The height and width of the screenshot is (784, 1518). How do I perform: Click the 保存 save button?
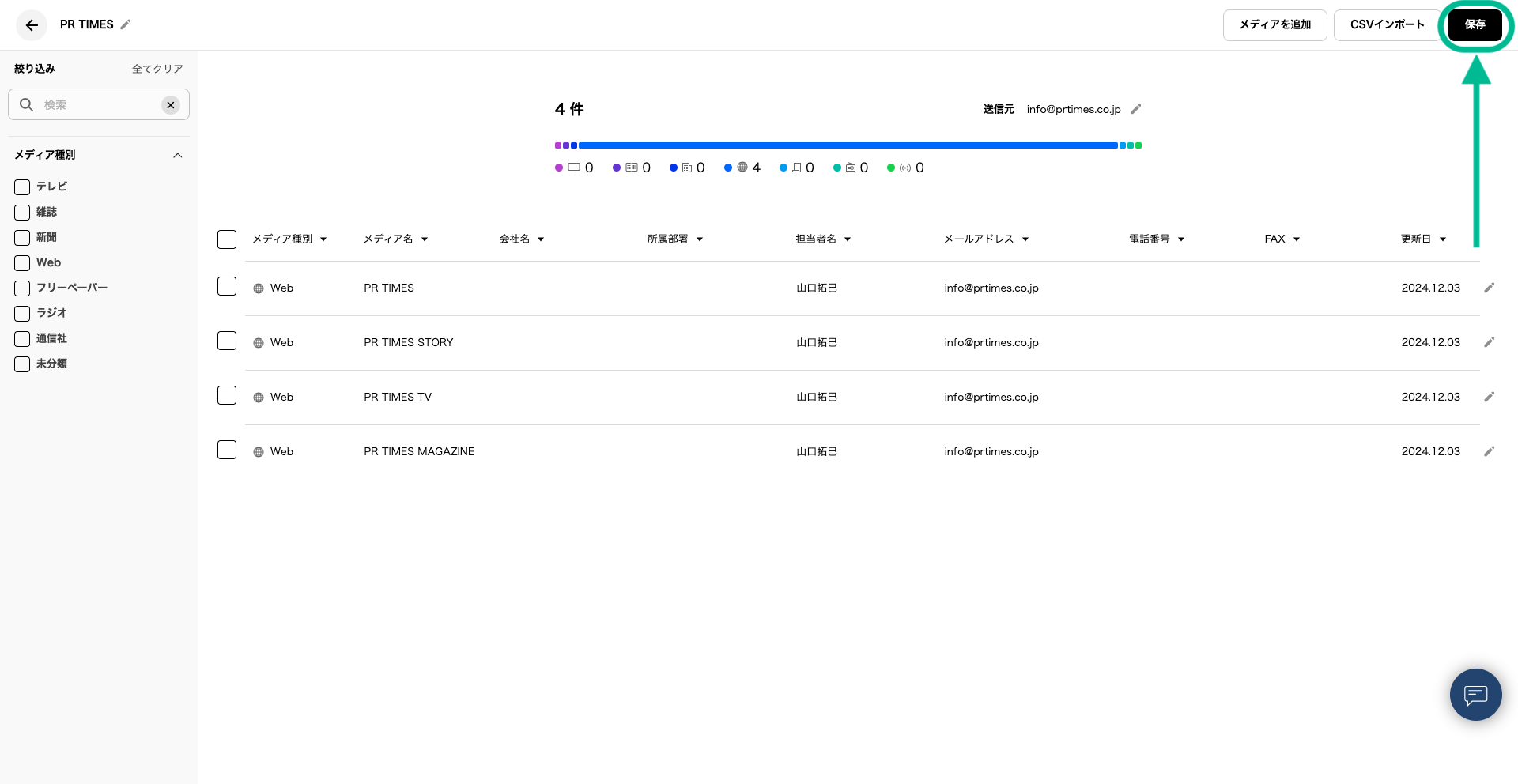tap(1475, 25)
